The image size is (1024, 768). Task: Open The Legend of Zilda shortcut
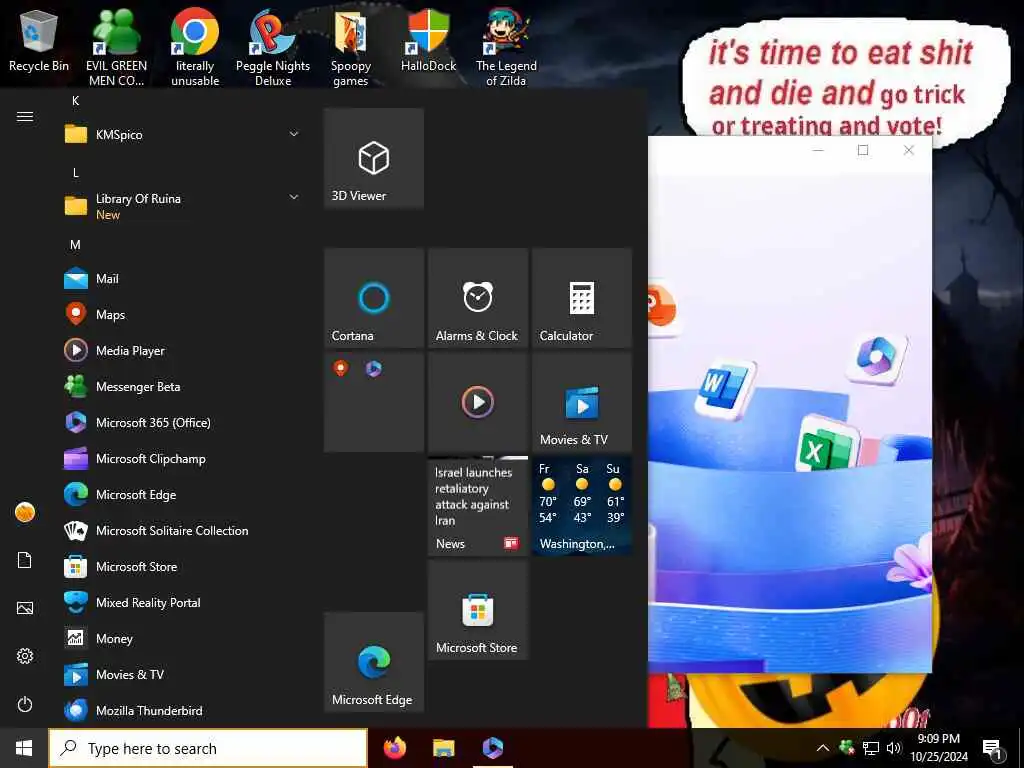point(506,47)
